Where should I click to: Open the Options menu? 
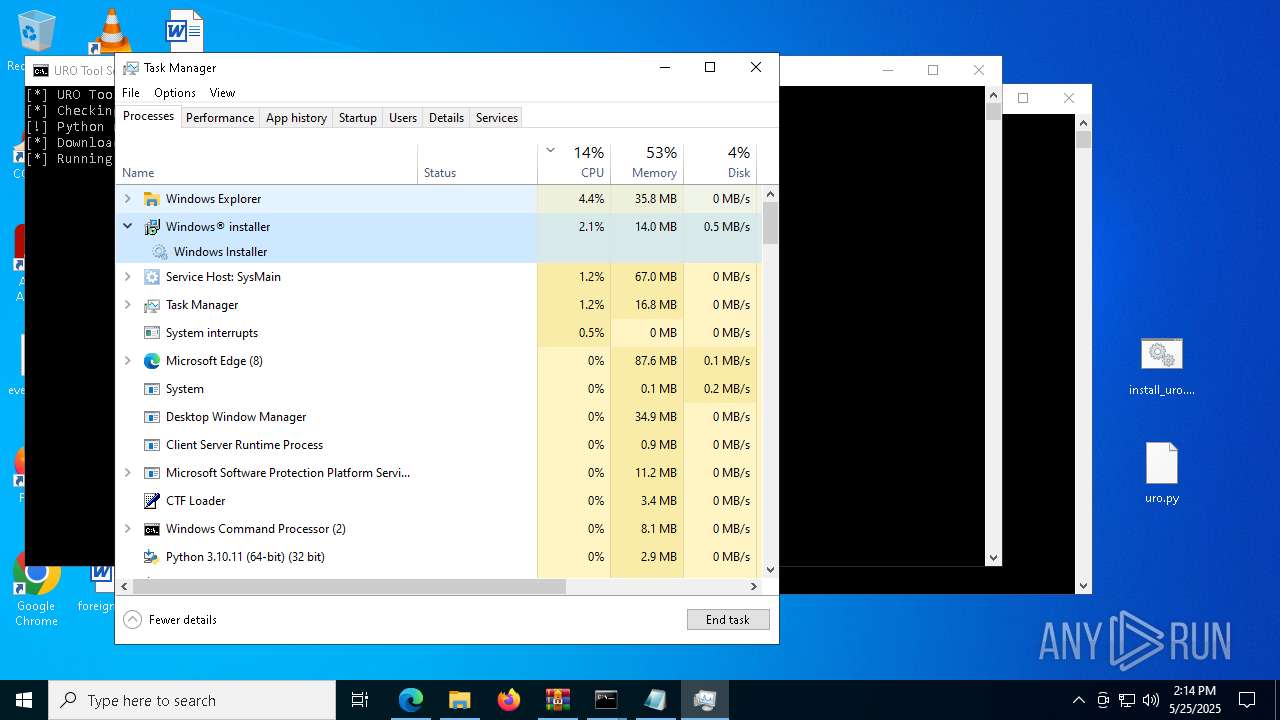tap(175, 93)
